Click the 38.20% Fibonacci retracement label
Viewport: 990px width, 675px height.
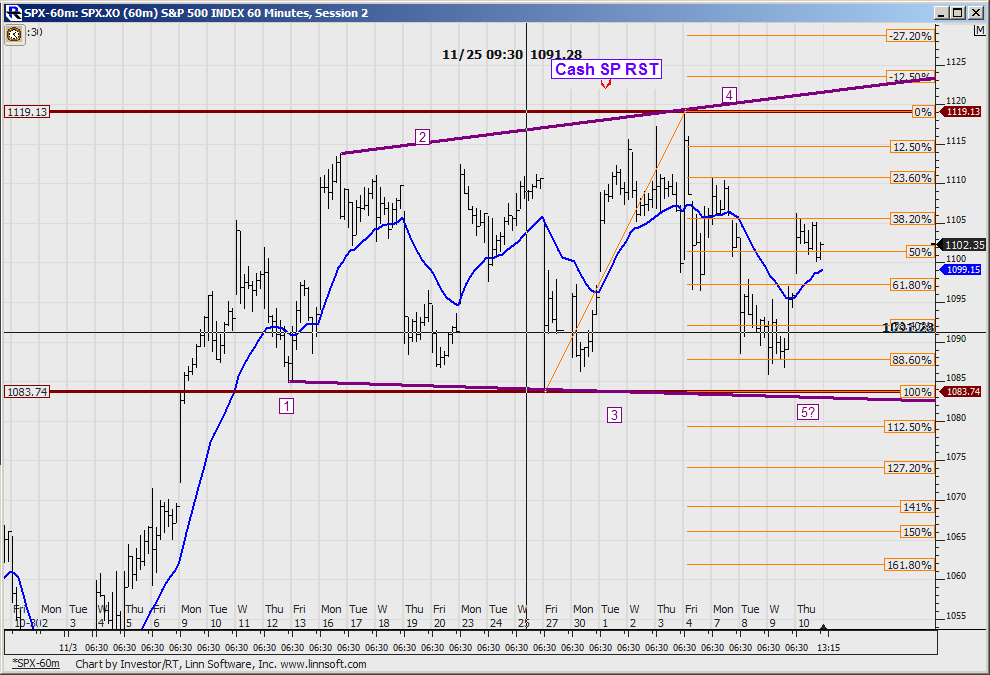(911, 219)
